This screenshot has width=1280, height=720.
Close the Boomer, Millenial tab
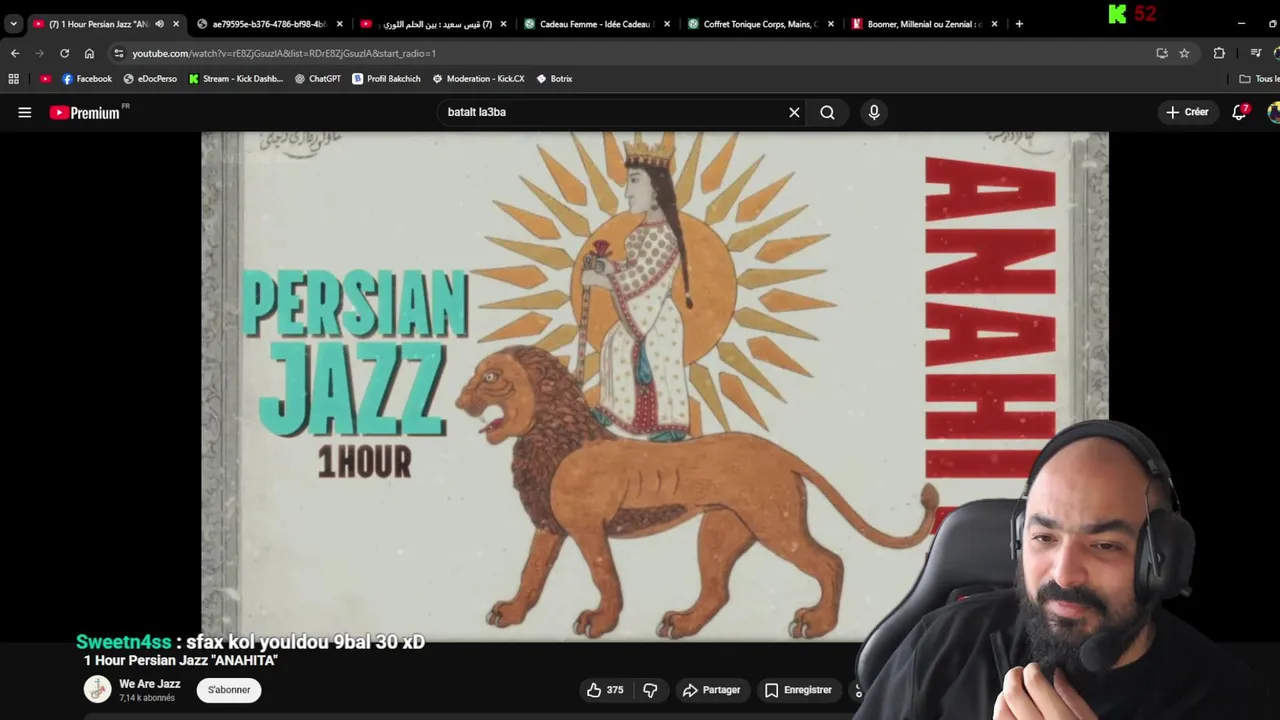994,24
